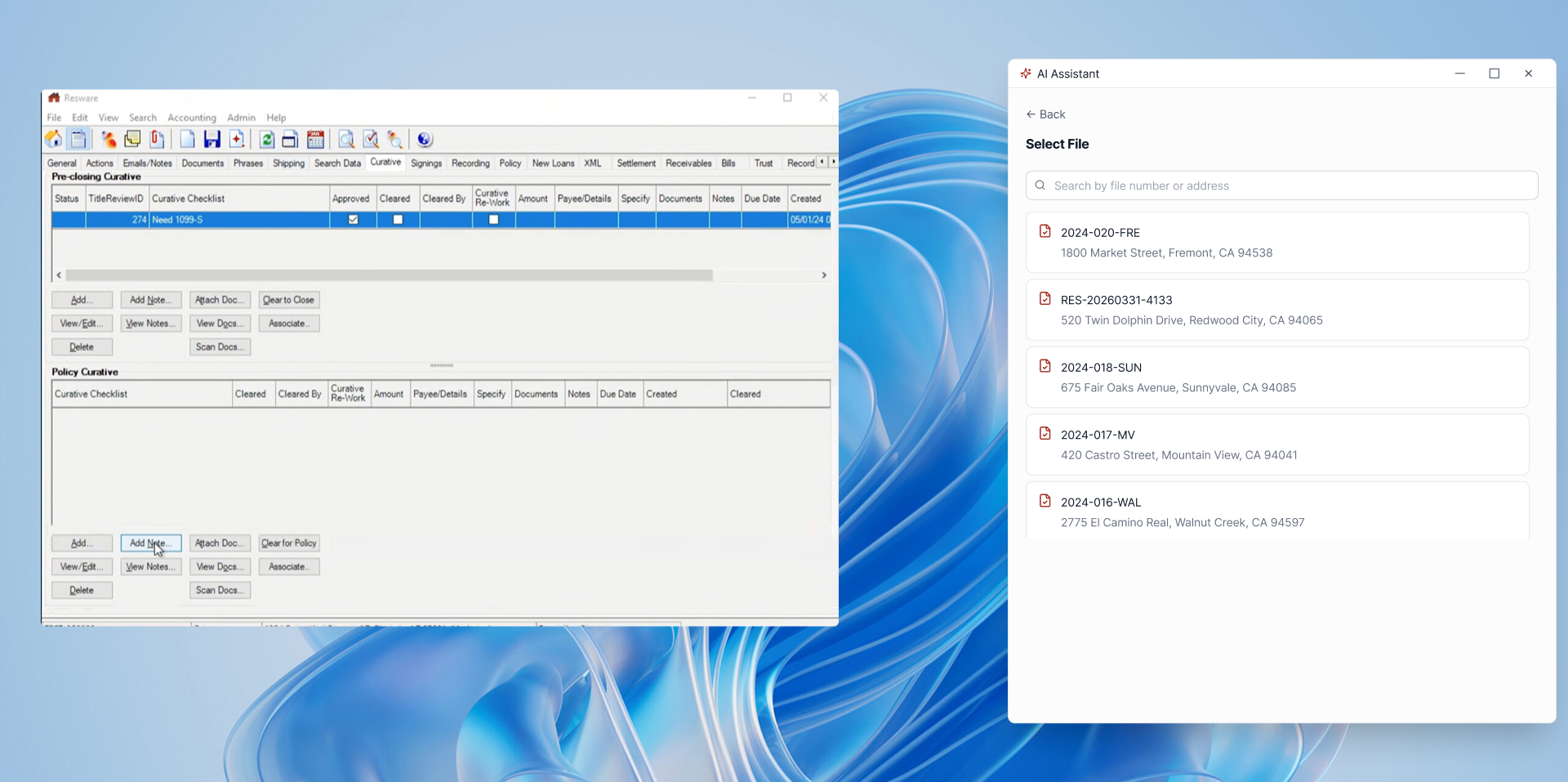Click Pre-closing View/Edit button

[82, 324]
